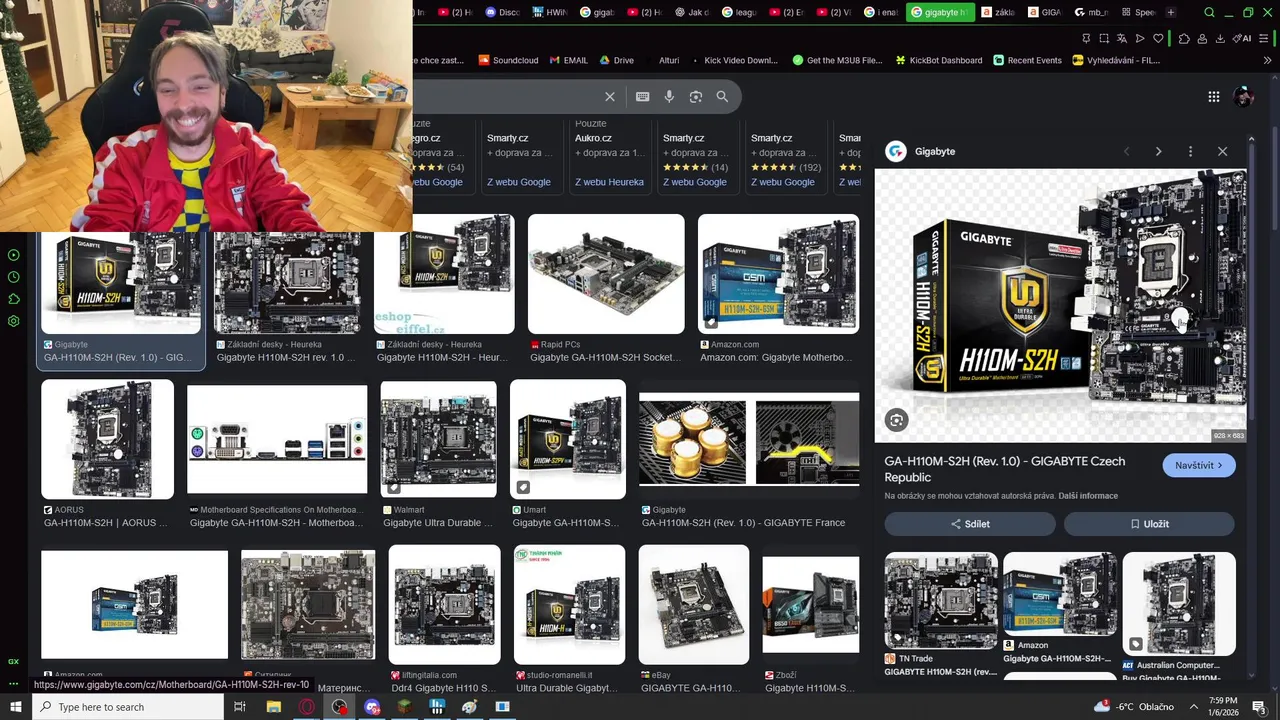
Task: Click the pin icon in Opera address bar
Action: [x=1086, y=38]
